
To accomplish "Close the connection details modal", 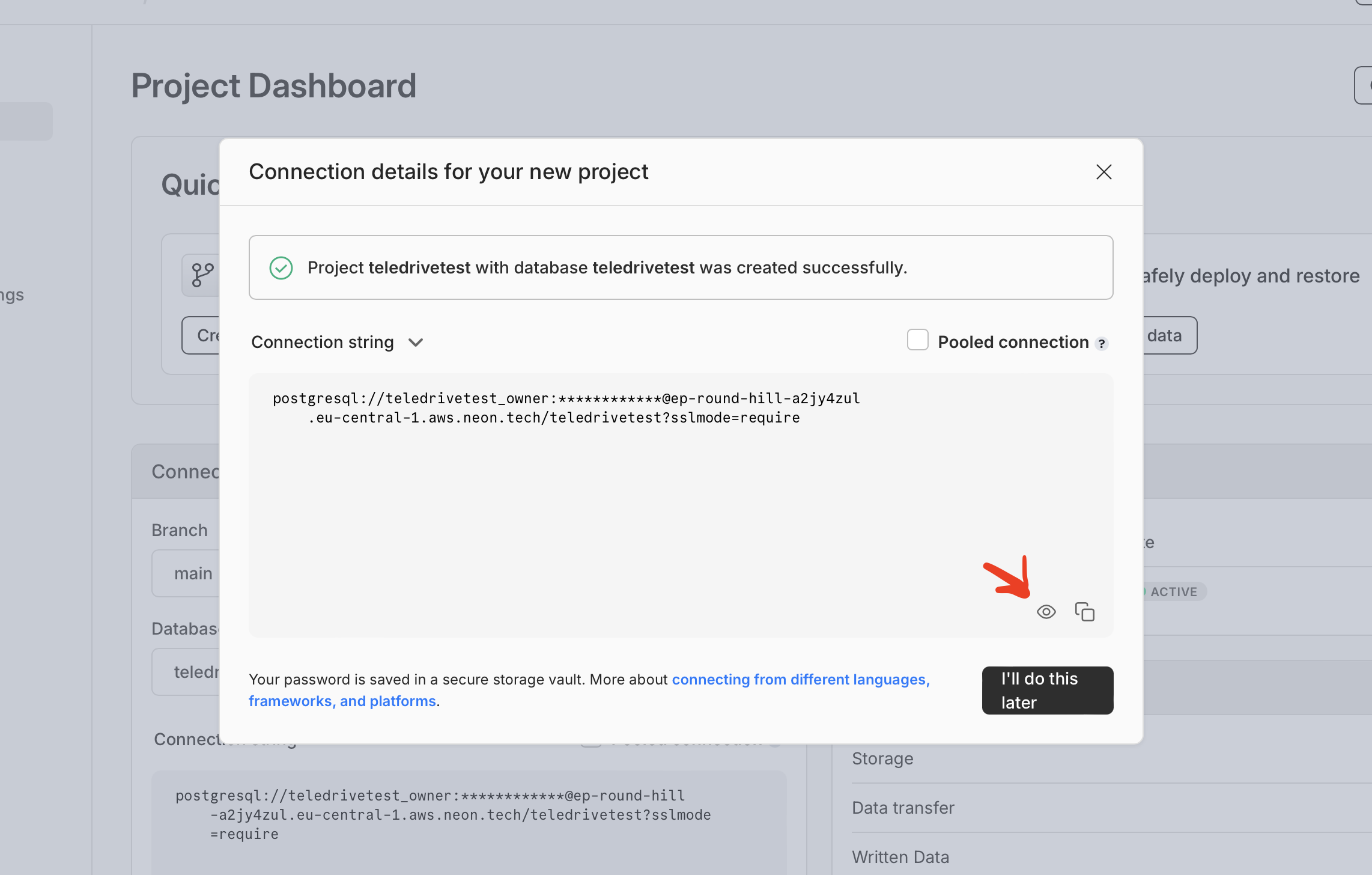I will (x=1103, y=170).
